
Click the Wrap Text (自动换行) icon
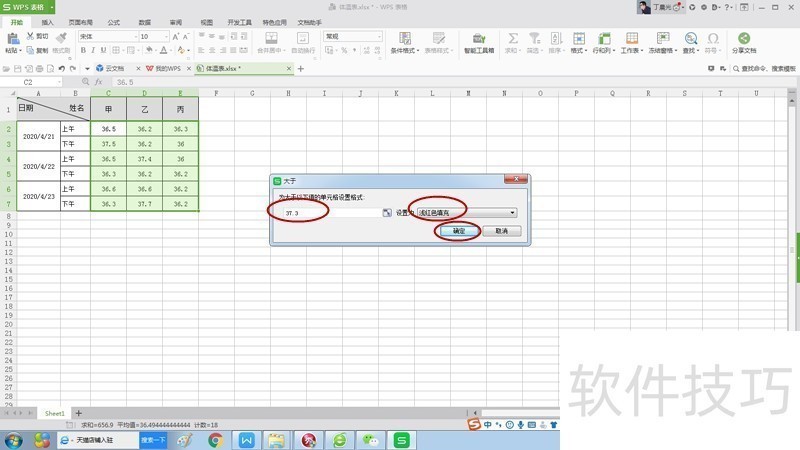[x=303, y=38]
